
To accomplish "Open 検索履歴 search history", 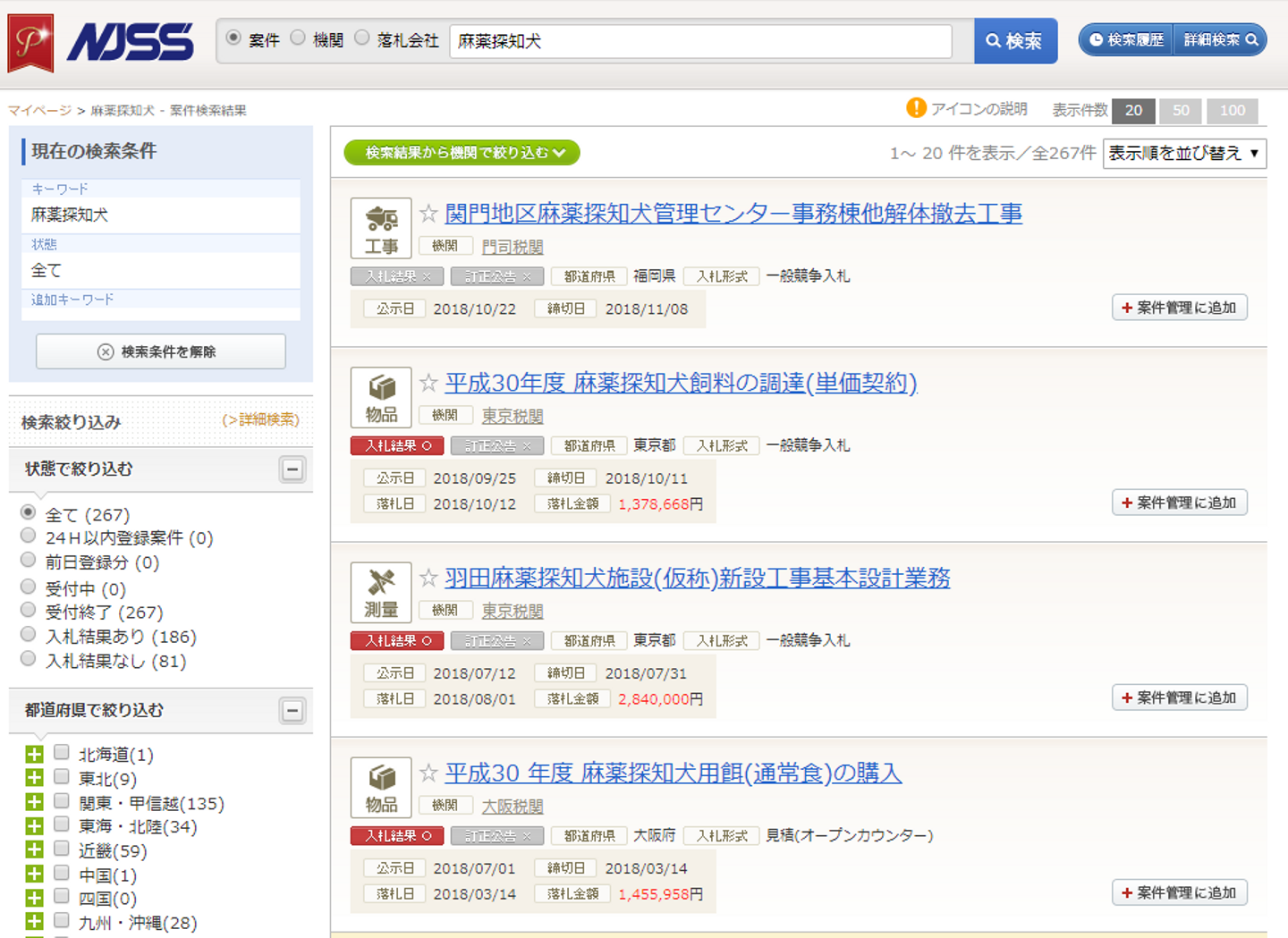I will click(x=1126, y=40).
